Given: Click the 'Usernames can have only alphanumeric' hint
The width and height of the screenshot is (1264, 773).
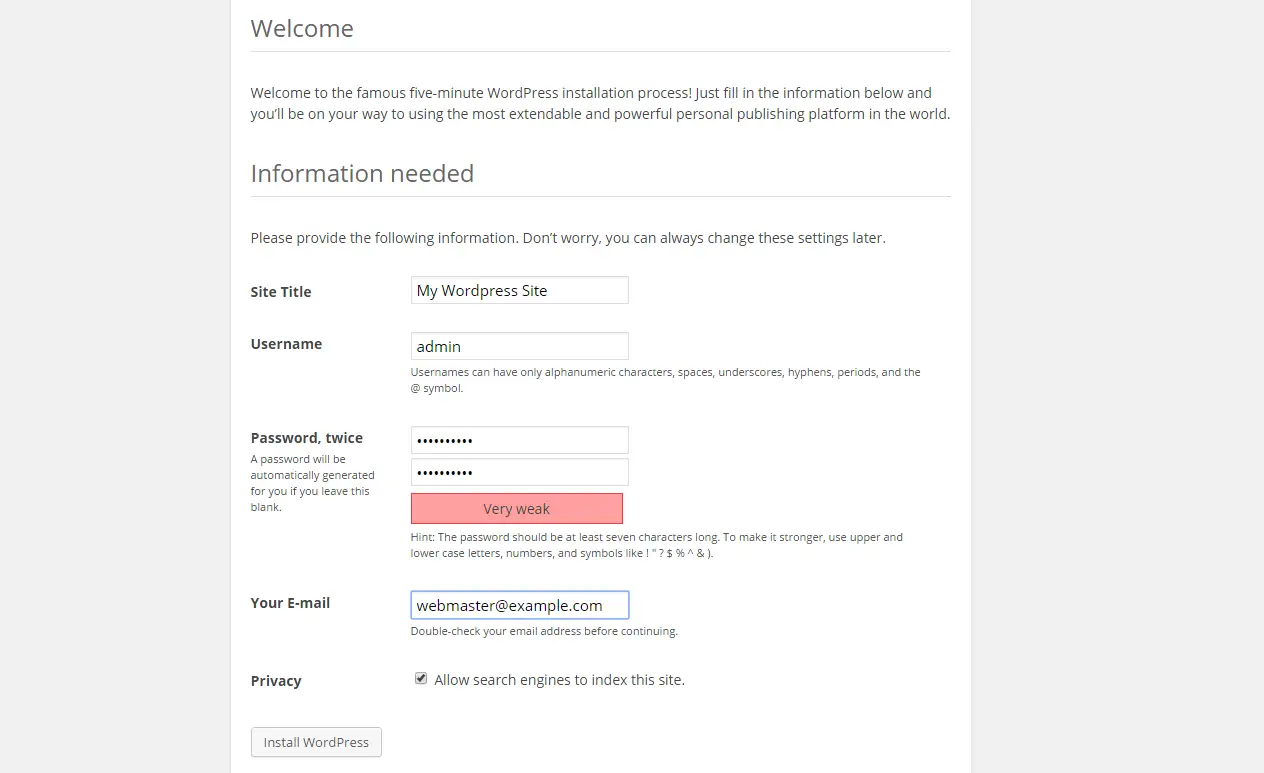Looking at the screenshot, I should 666,380.
